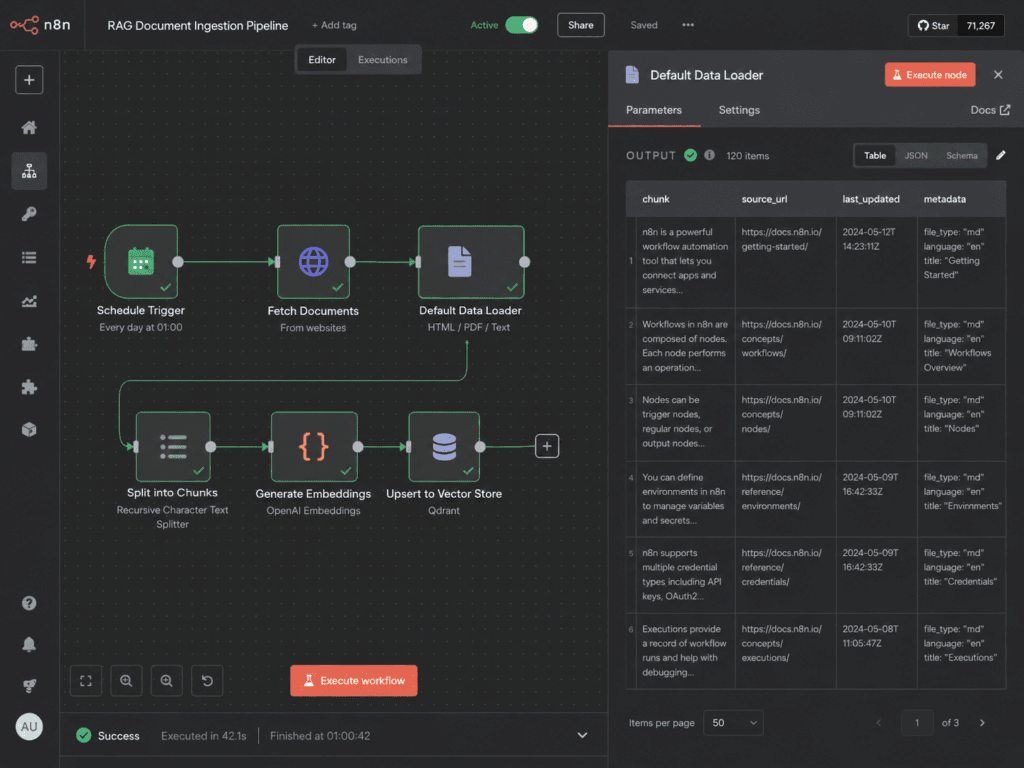Open the Home icon in sidebar
Screen dimensions: 1024x768
pyautogui.click(x=29, y=127)
